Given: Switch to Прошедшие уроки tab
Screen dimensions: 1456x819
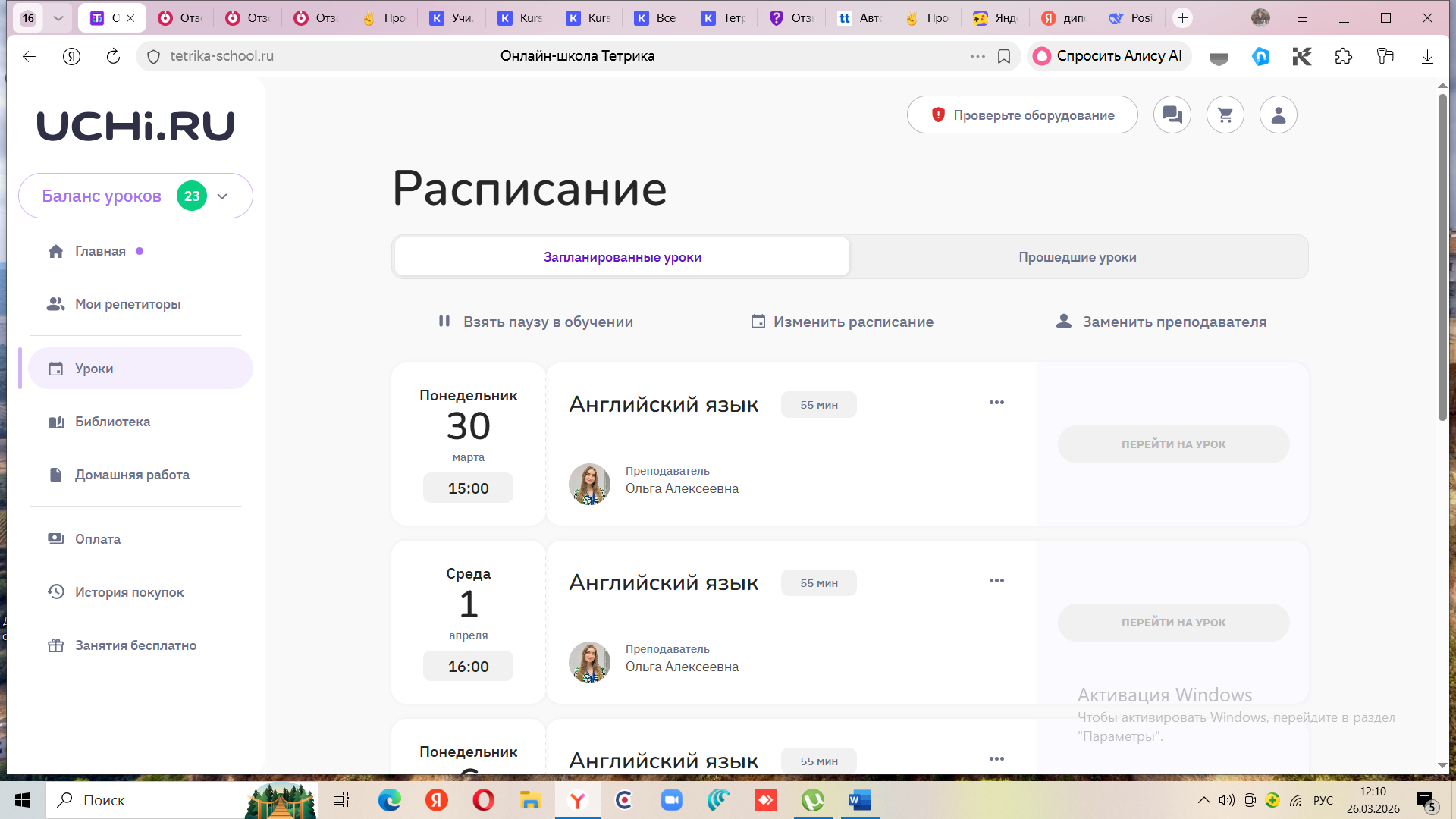Looking at the screenshot, I should [1077, 257].
